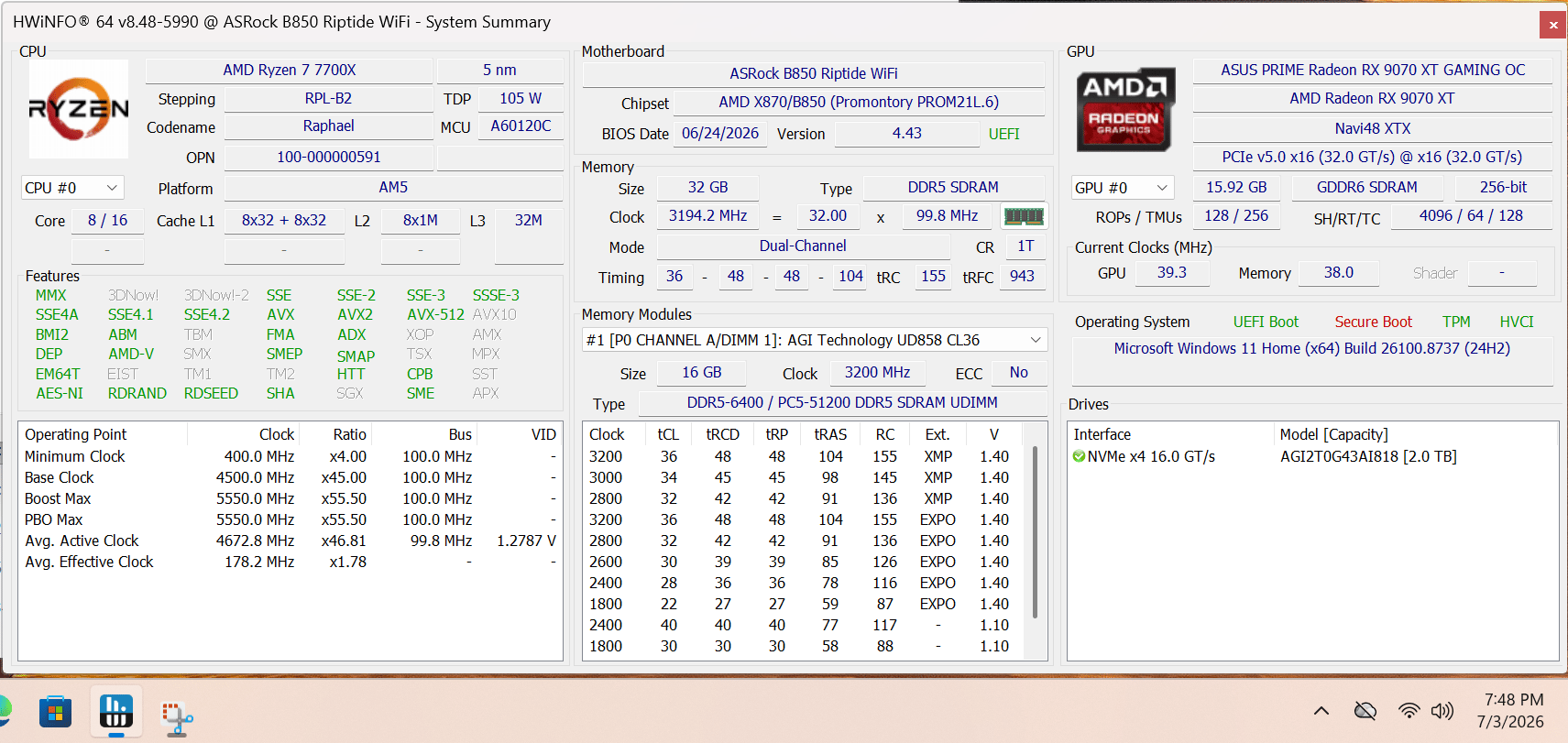The image size is (1568, 743).
Task: Click the 256-bit bus width field
Action: pos(1503,188)
